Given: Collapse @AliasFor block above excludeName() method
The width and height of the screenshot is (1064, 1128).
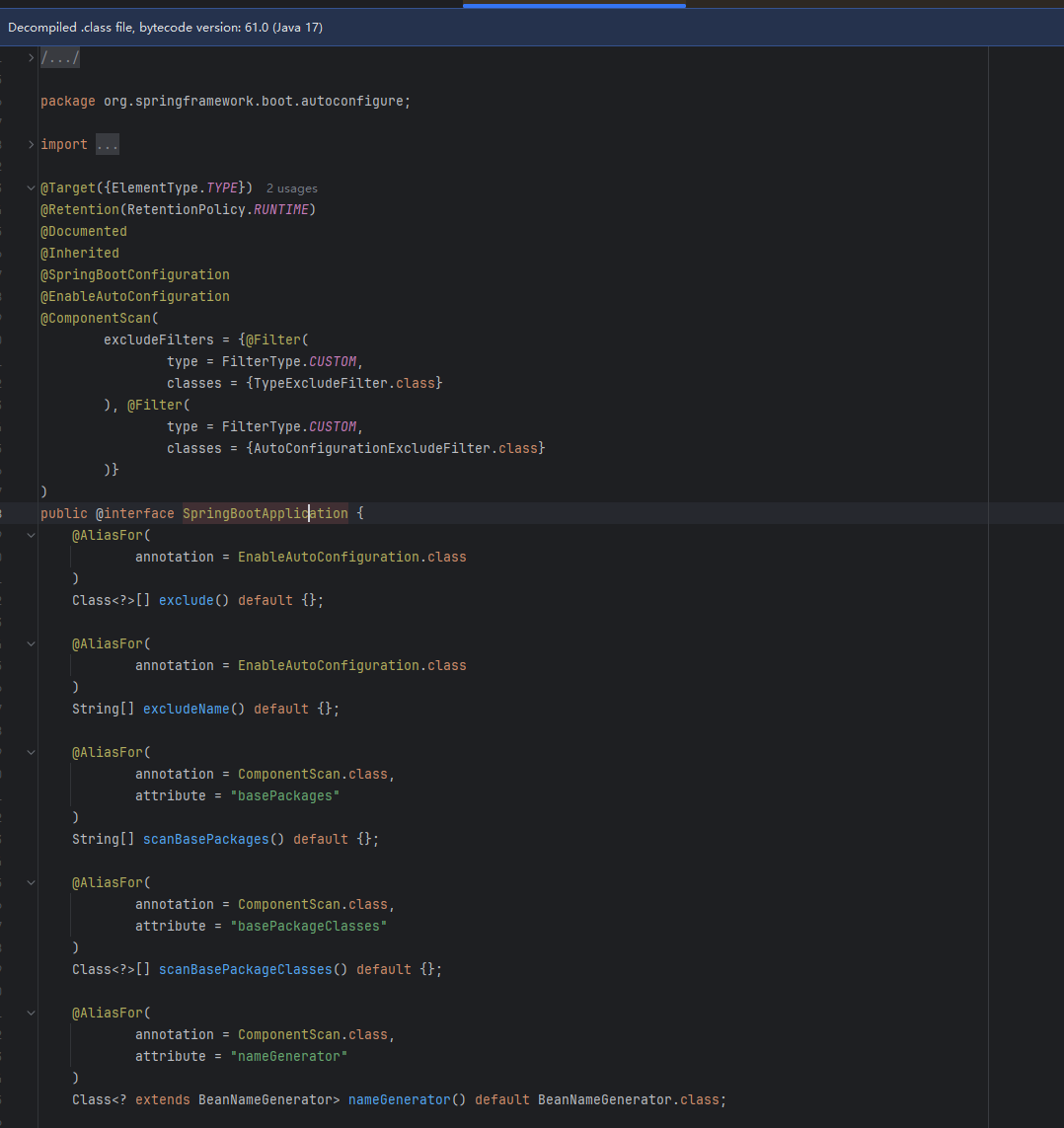Looking at the screenshot, I should coord(31,643).
